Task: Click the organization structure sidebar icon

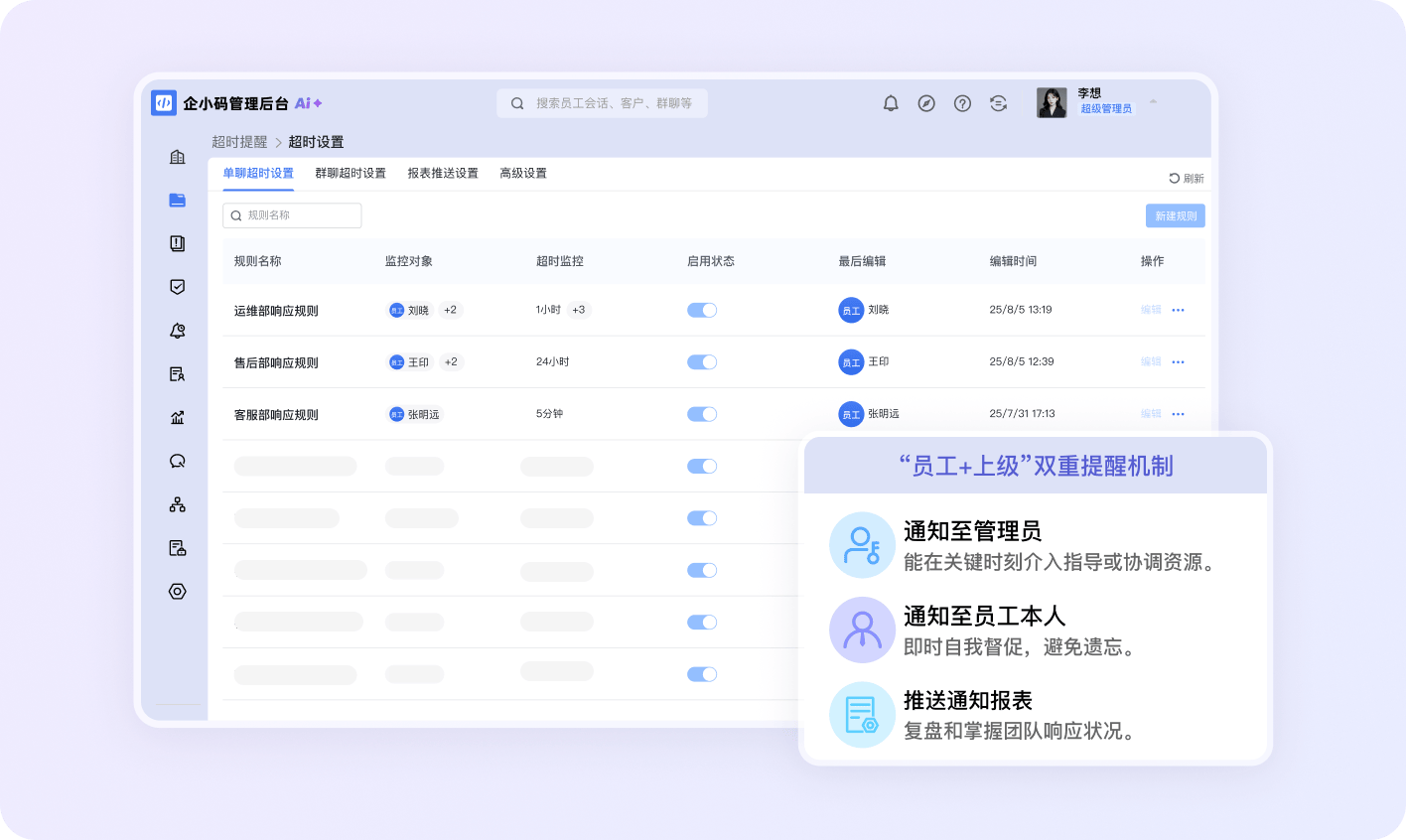Action: pos(178,504)
